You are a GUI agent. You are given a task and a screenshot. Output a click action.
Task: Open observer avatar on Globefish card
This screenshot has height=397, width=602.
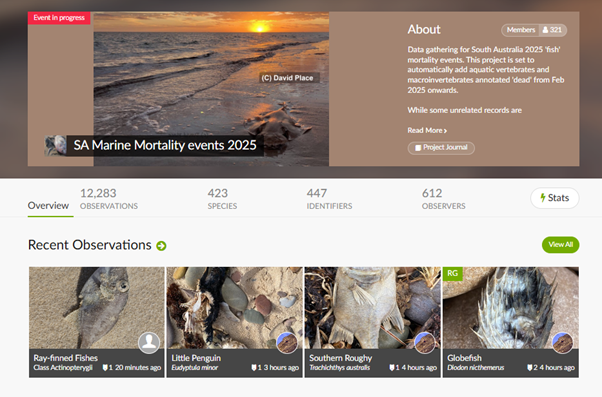tap(562, 342)
